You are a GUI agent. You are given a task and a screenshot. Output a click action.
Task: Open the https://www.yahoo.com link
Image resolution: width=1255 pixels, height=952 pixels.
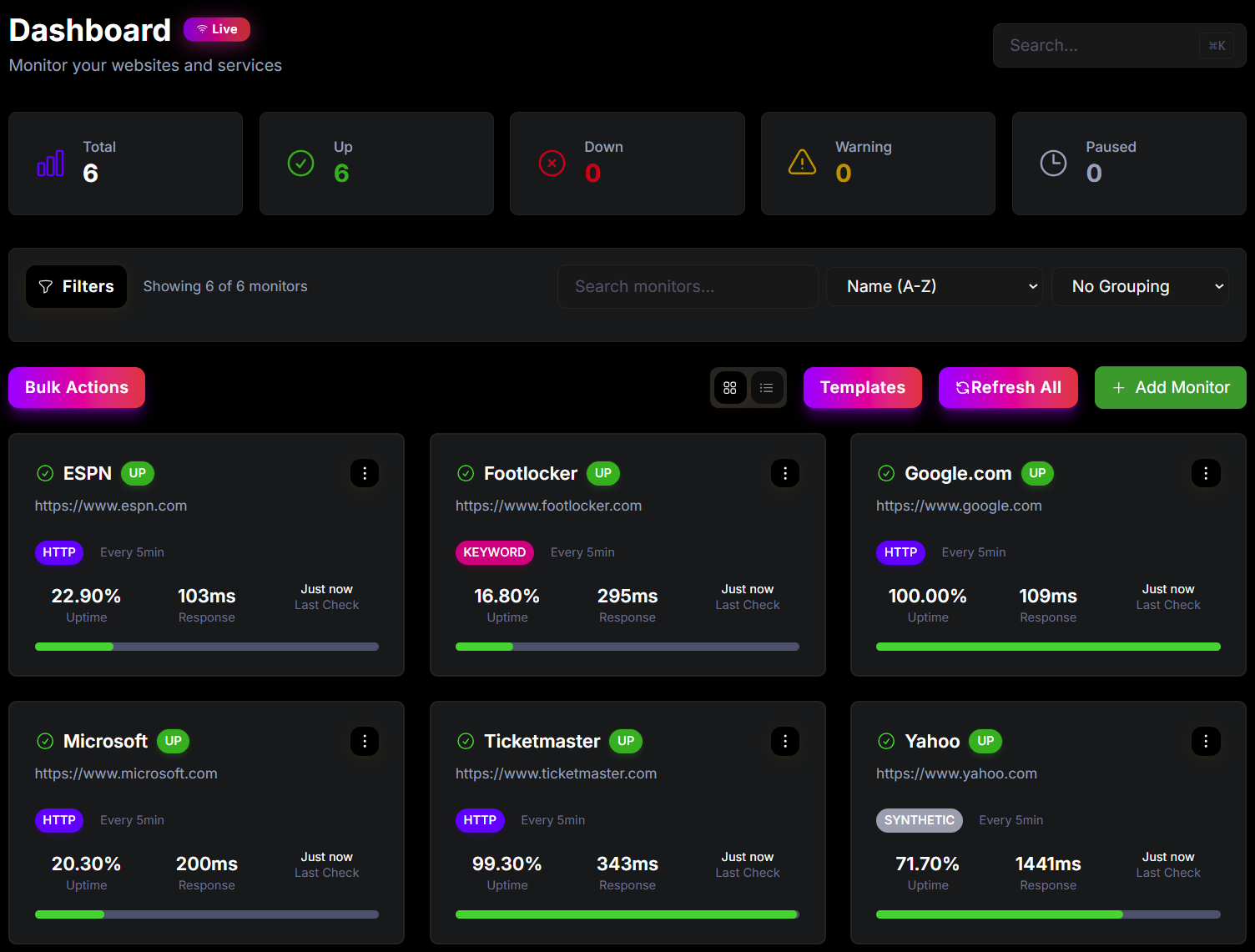tap(956, 773)
